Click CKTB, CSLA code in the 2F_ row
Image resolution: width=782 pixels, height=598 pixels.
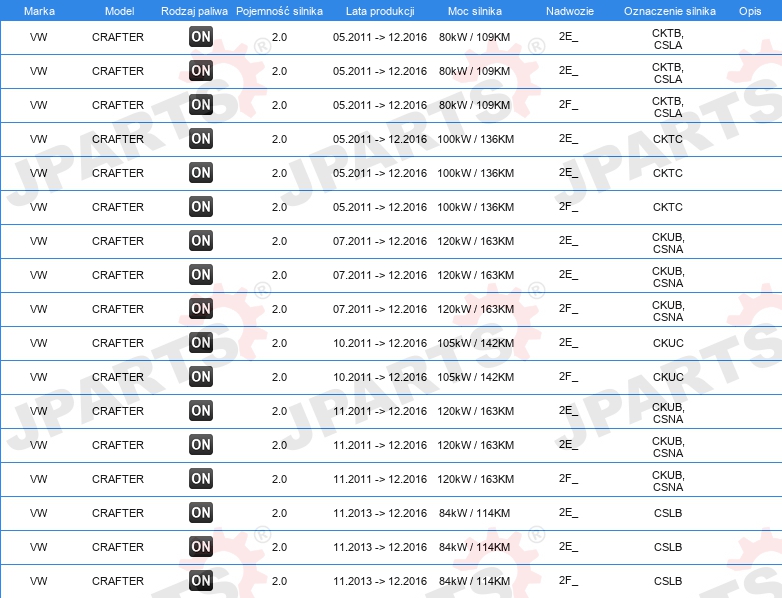click(668, 107)
